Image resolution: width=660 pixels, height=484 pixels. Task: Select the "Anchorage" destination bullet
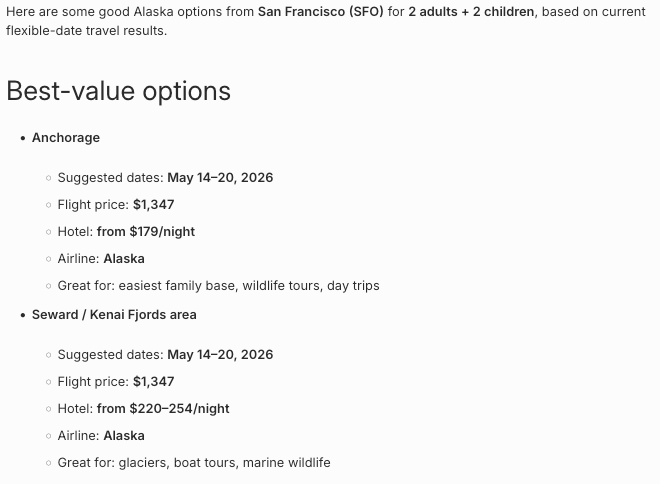[66, 138]
